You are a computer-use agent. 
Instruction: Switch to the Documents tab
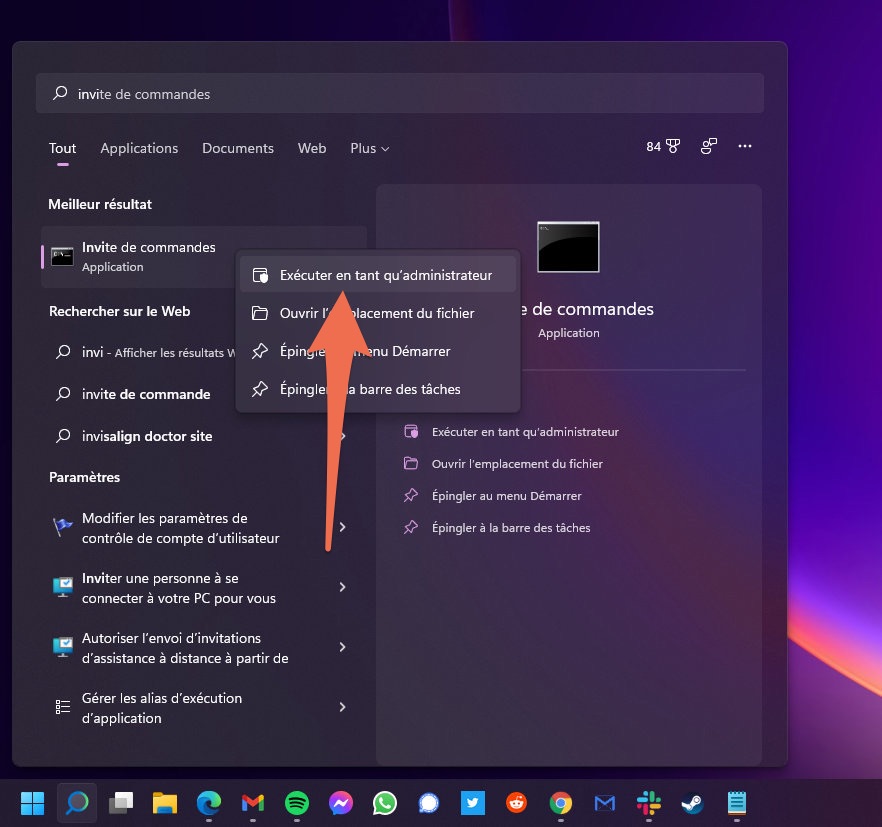238,149
